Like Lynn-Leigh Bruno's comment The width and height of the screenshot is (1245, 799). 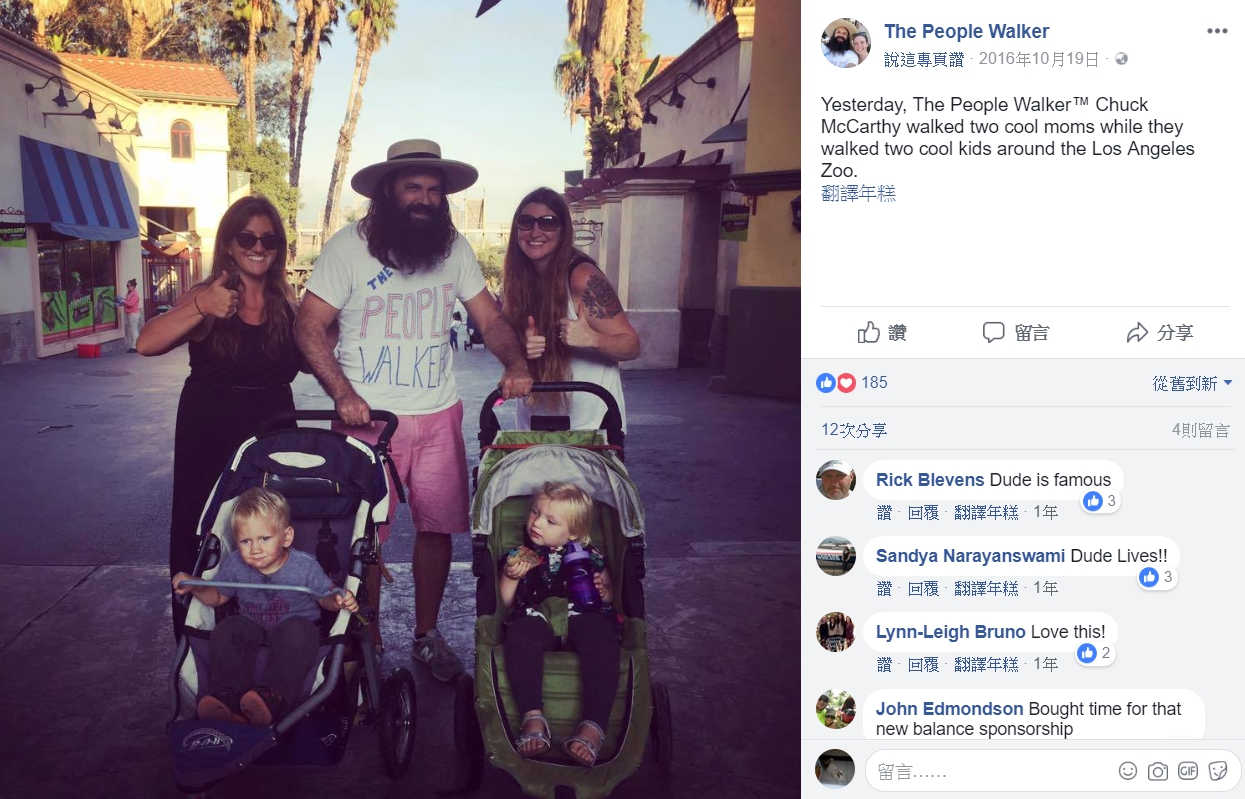click(x=884, y=664)
